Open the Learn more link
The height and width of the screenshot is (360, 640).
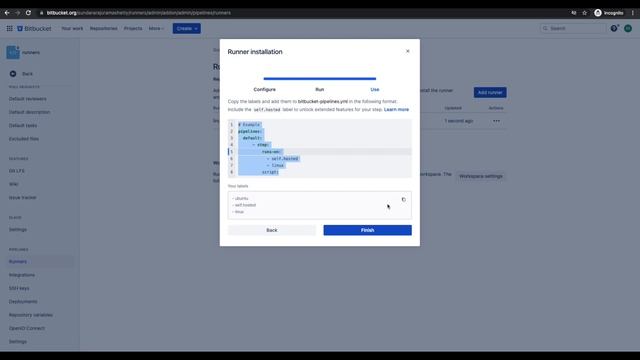[396, 109]
